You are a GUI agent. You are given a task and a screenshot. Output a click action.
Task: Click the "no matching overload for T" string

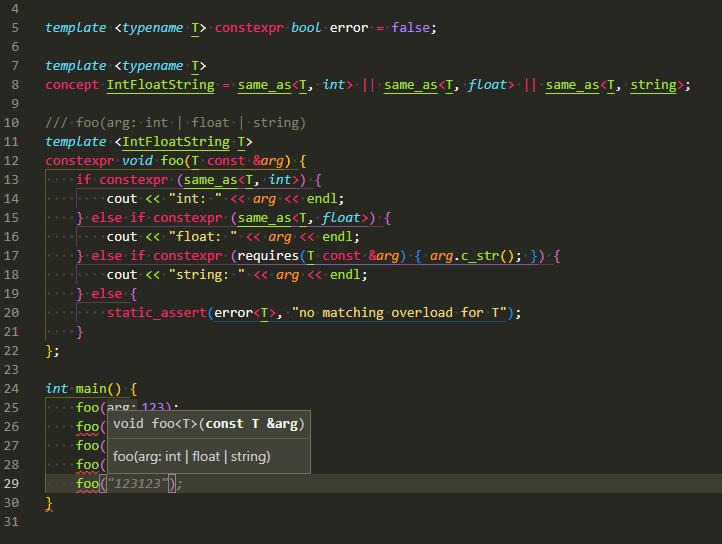pos(400,313)
